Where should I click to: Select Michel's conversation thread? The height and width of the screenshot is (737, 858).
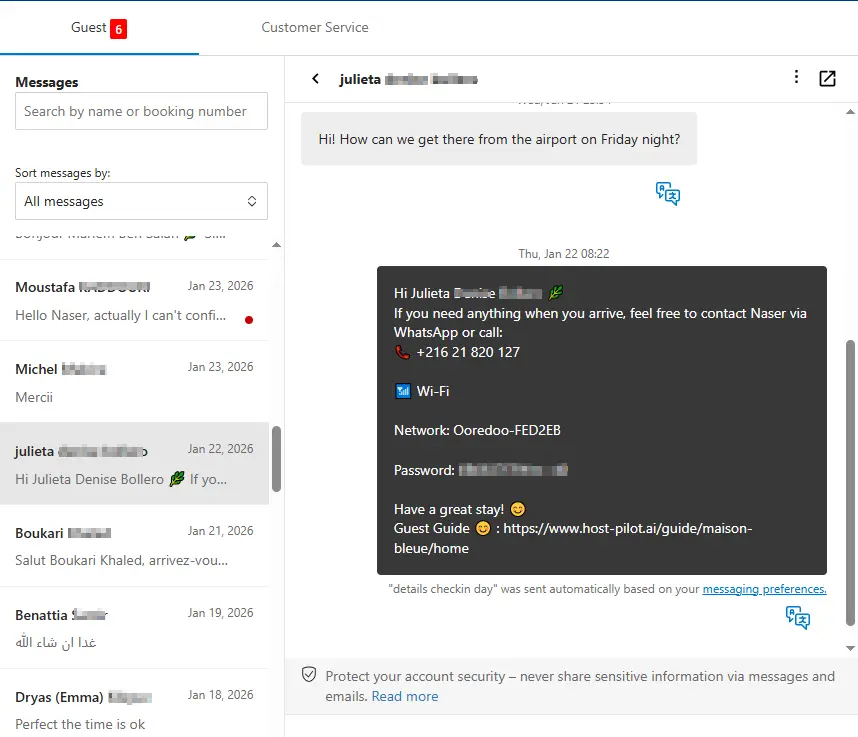(135, 382)
